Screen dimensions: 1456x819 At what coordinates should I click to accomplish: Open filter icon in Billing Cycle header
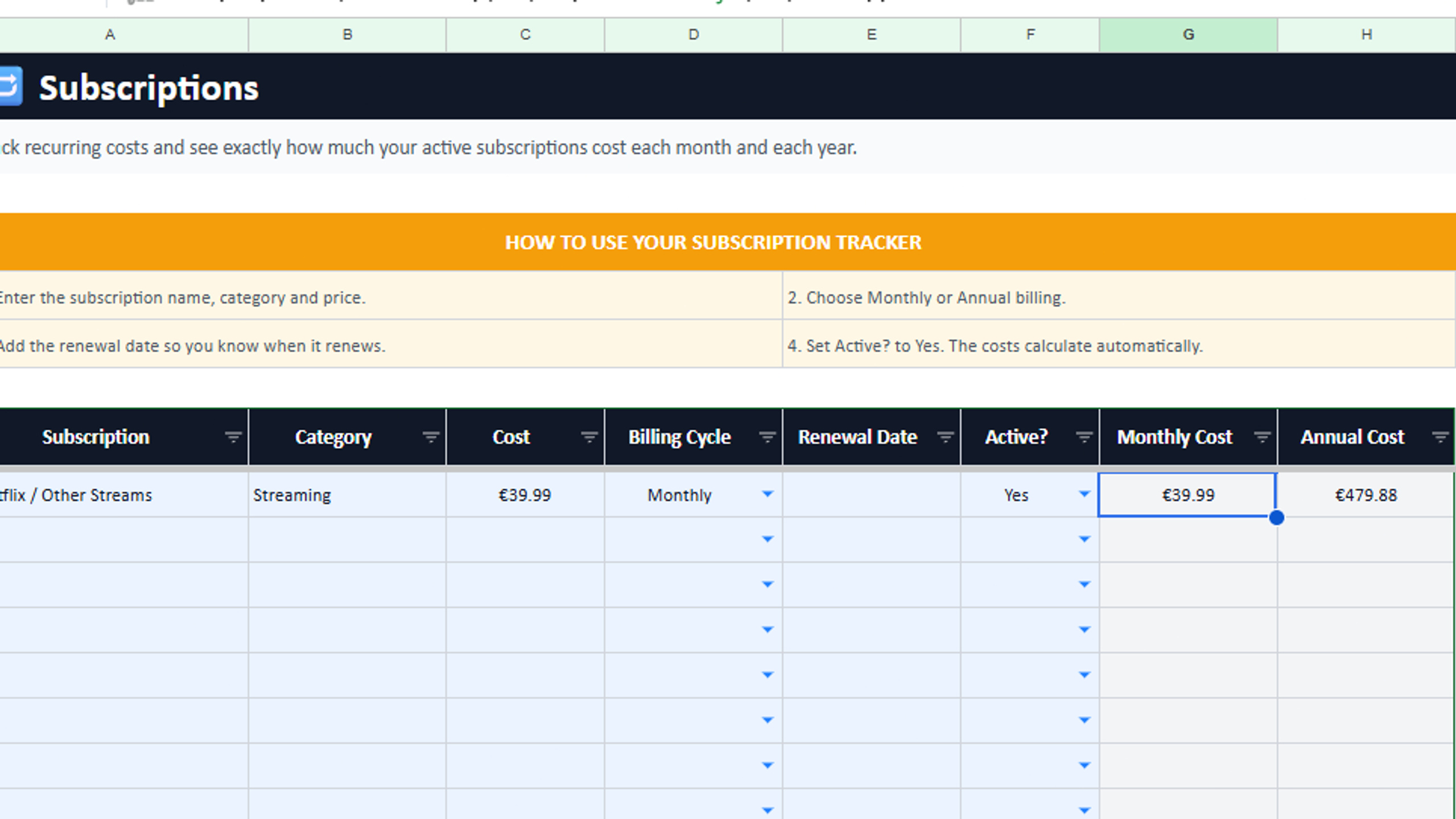click(x=767, y=437)
